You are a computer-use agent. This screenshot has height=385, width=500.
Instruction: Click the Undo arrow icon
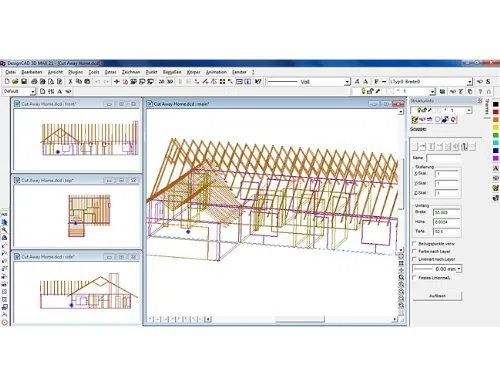97,81
